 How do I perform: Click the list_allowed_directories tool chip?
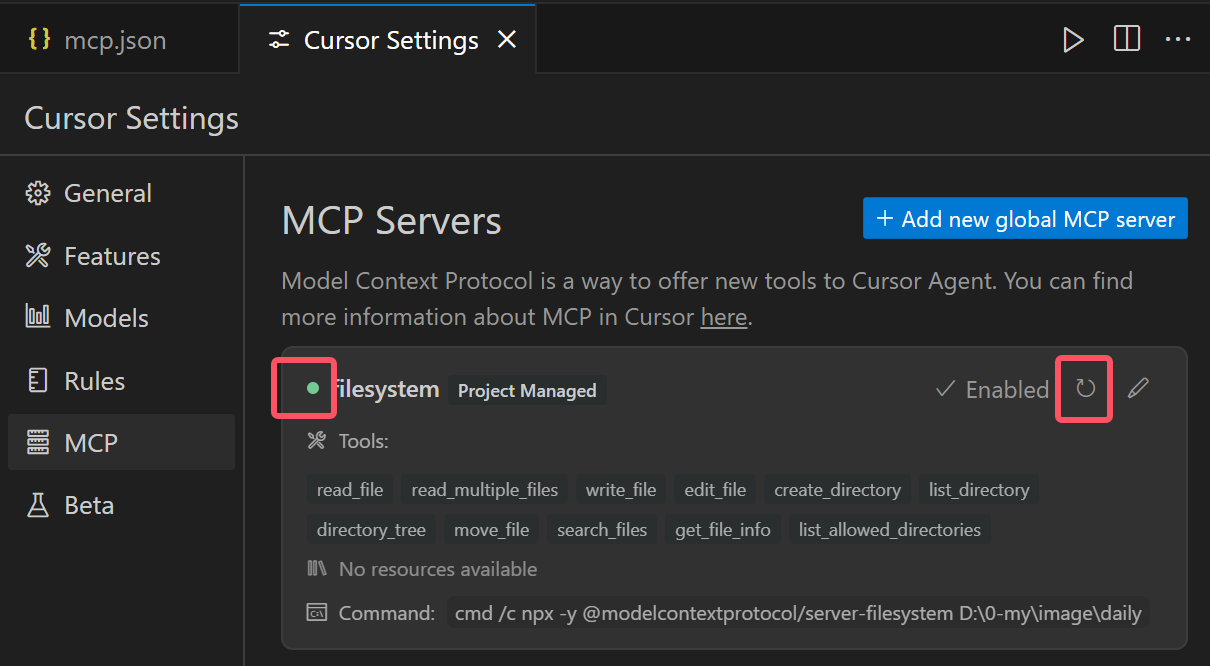pos(890,529)
